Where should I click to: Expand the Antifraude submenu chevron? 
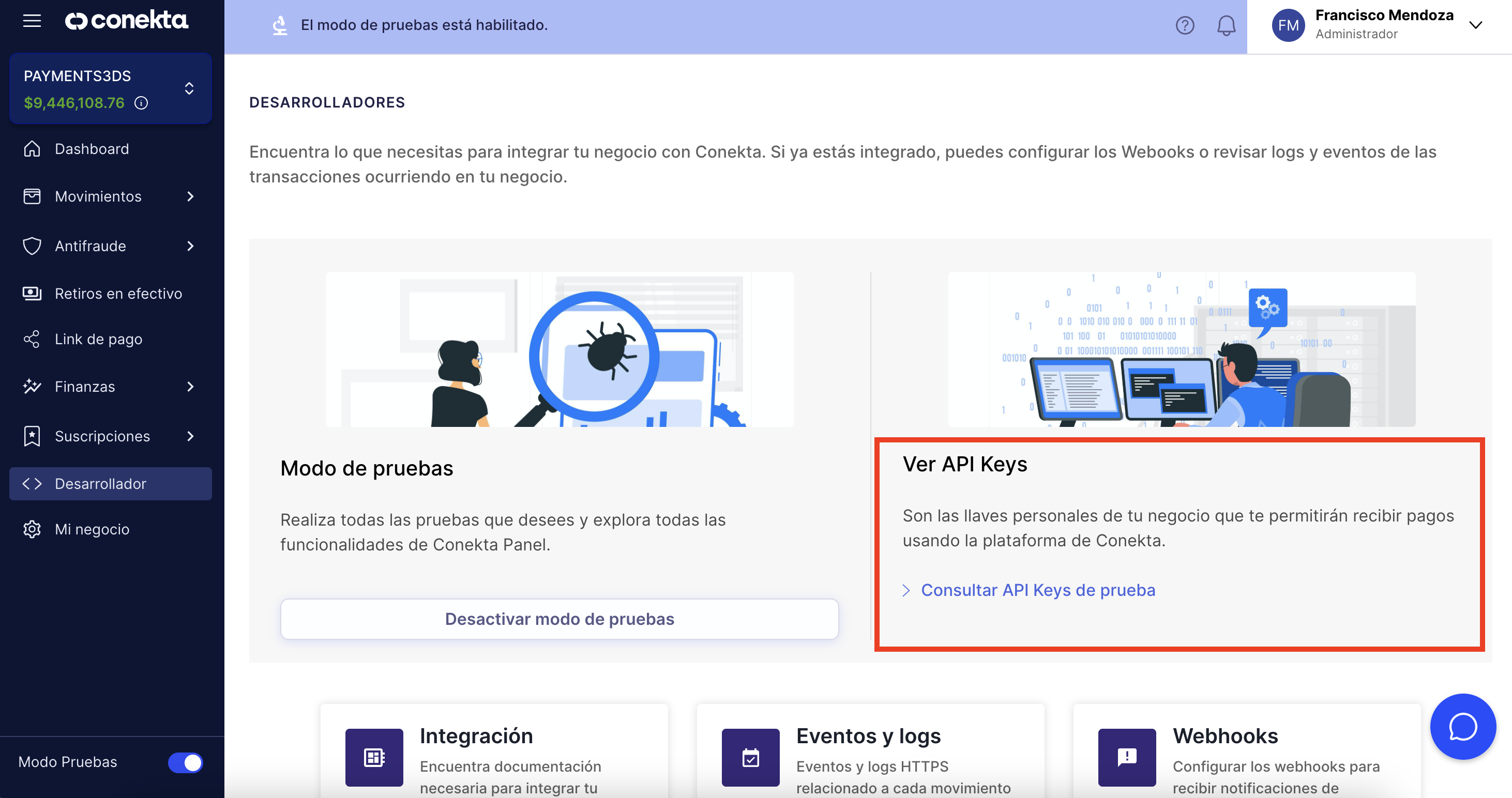pos(190,246)
